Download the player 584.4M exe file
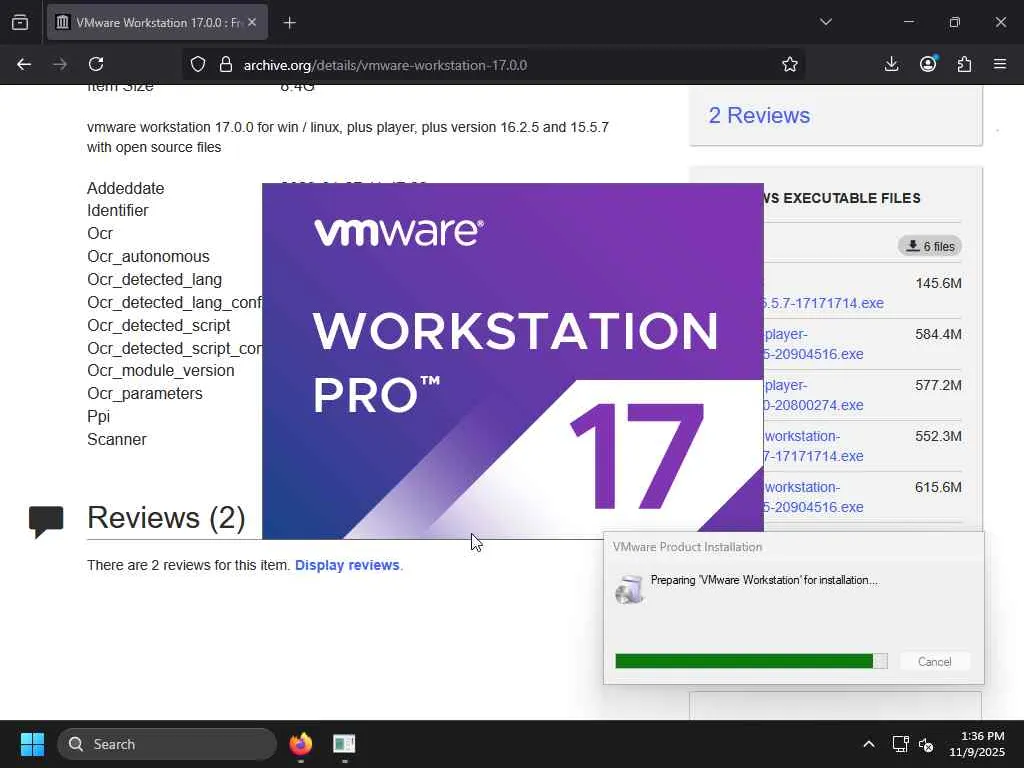 [814, 344]
